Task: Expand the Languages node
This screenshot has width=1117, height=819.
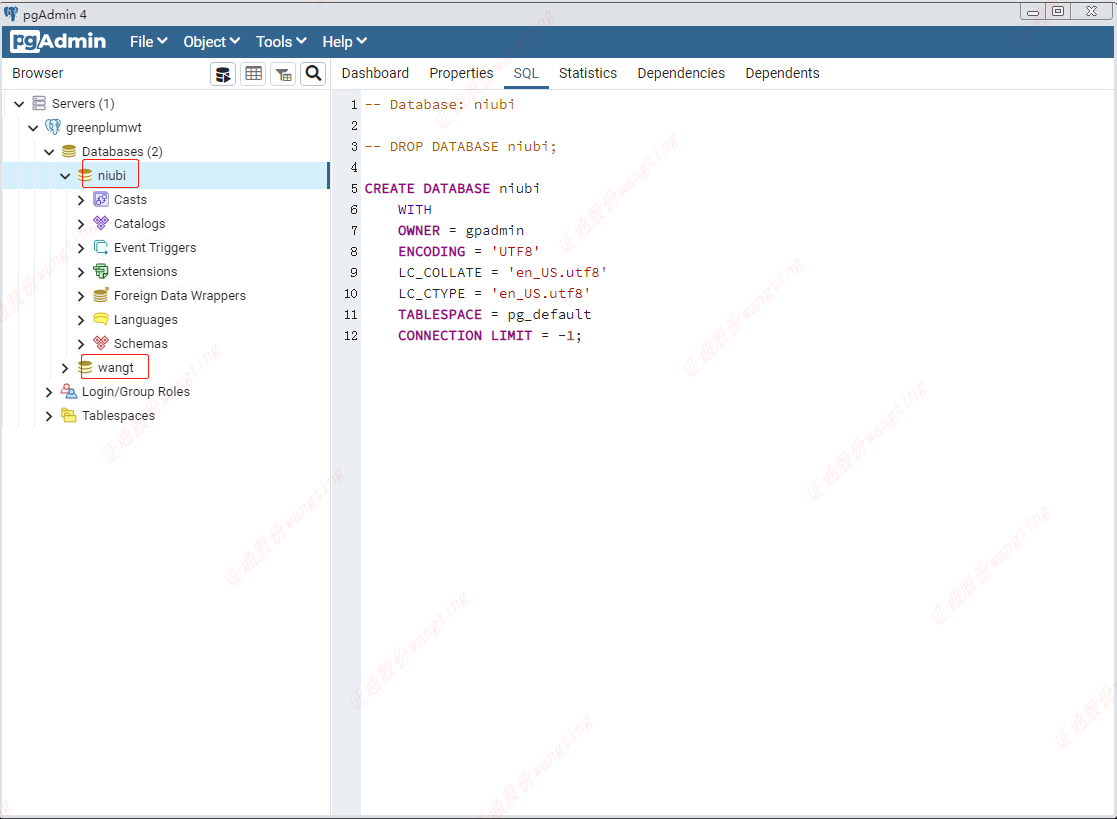Action: (80, 320)
